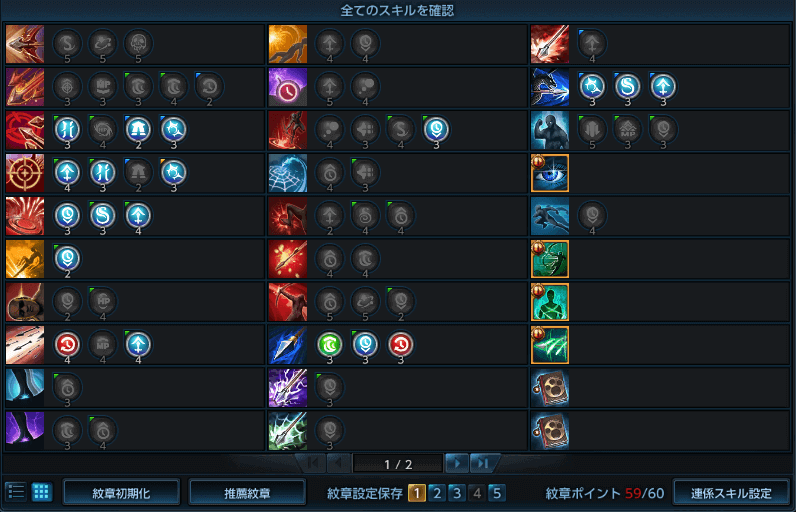Select the blue dragon arrow skill icon
Image resolution: width=796 pixels, height=512 pixels.
550,87
